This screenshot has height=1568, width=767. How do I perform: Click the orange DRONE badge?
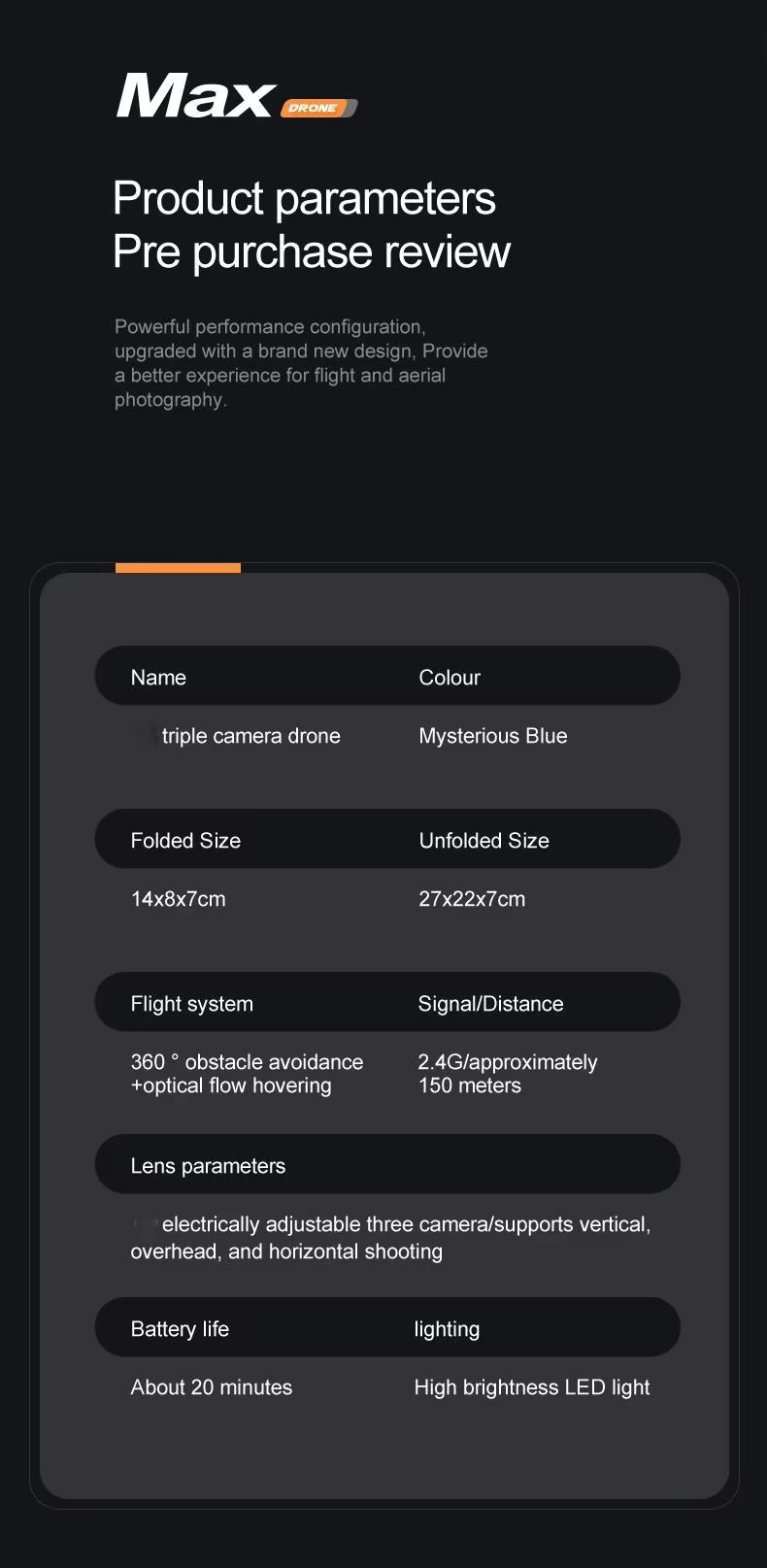coord(318,108)
